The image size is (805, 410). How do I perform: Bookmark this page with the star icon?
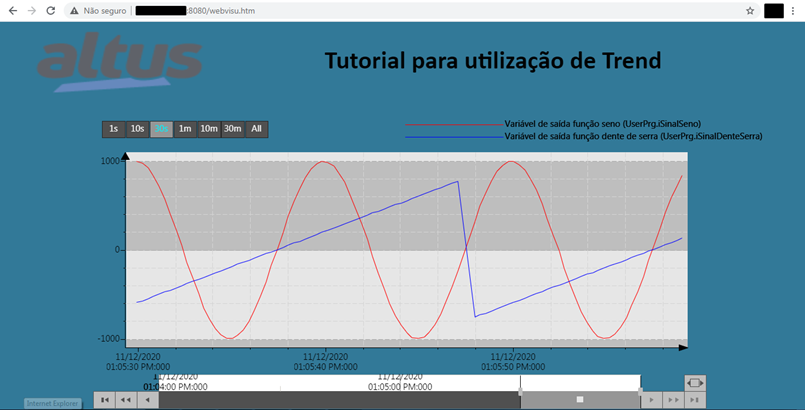(x=750, y=10)
